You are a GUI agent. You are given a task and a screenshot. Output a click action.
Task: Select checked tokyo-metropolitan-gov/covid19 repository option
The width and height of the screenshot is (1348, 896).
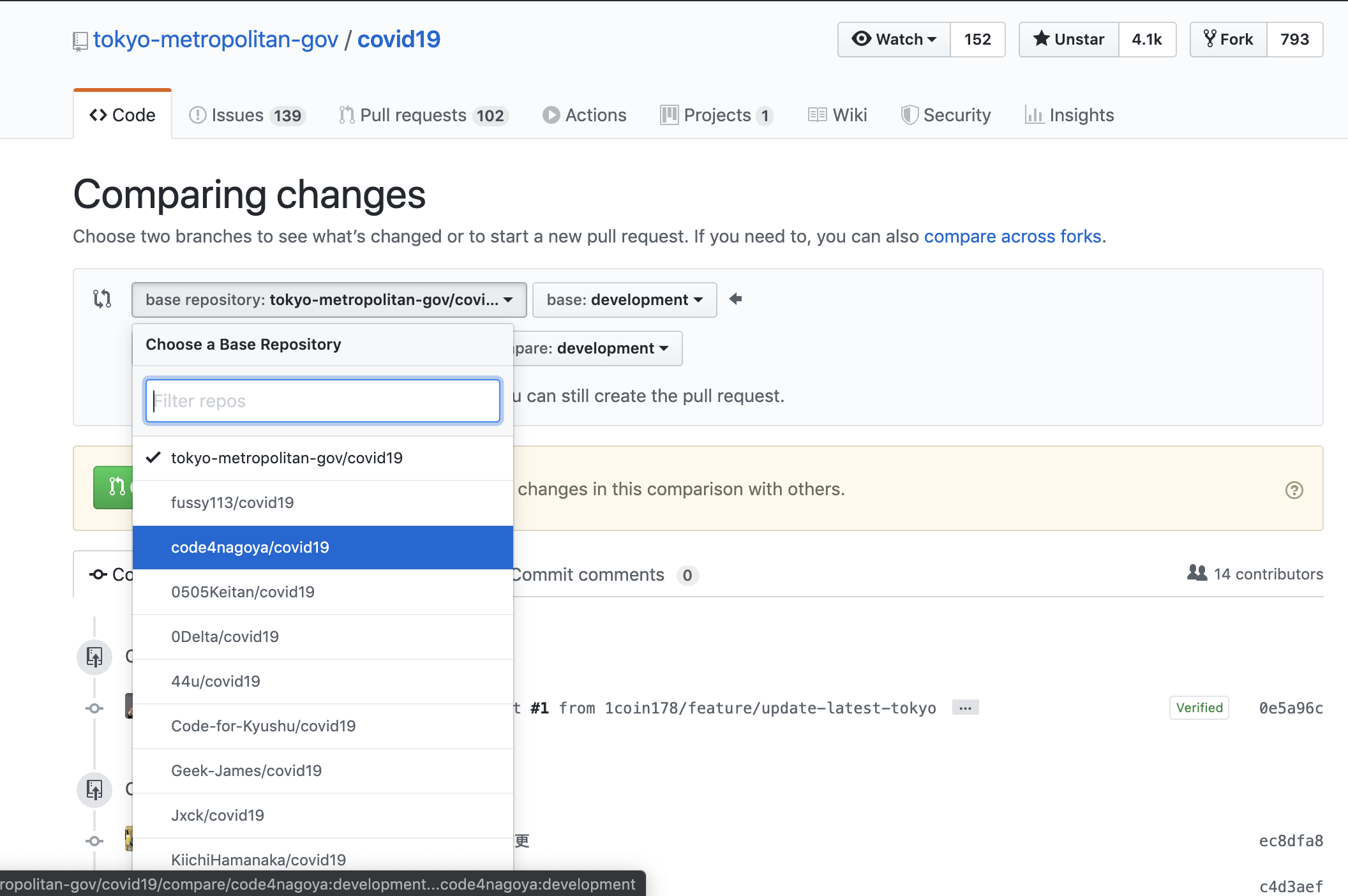(x=287, y=458)
